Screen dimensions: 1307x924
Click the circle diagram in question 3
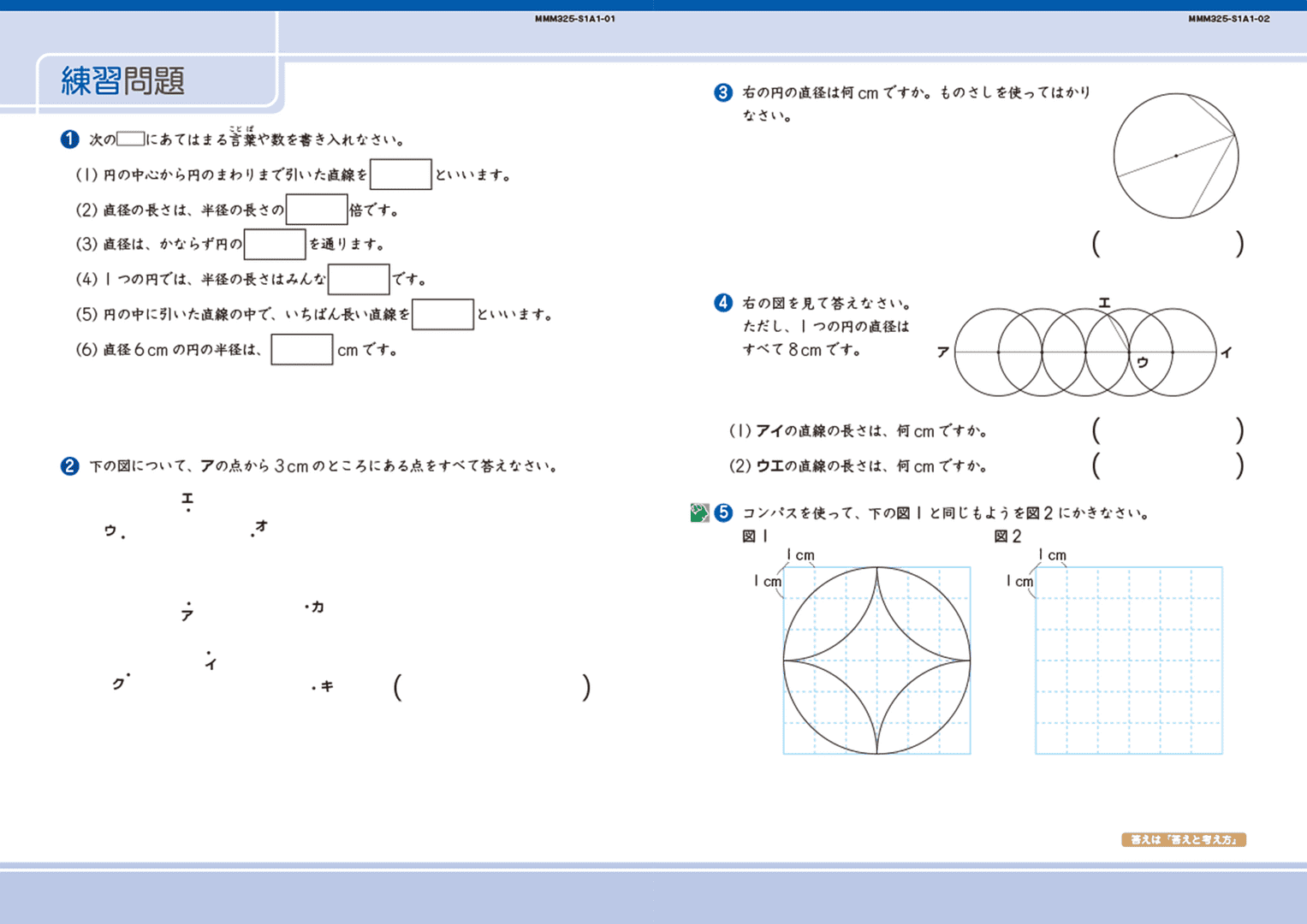[x=1175, y=156]
